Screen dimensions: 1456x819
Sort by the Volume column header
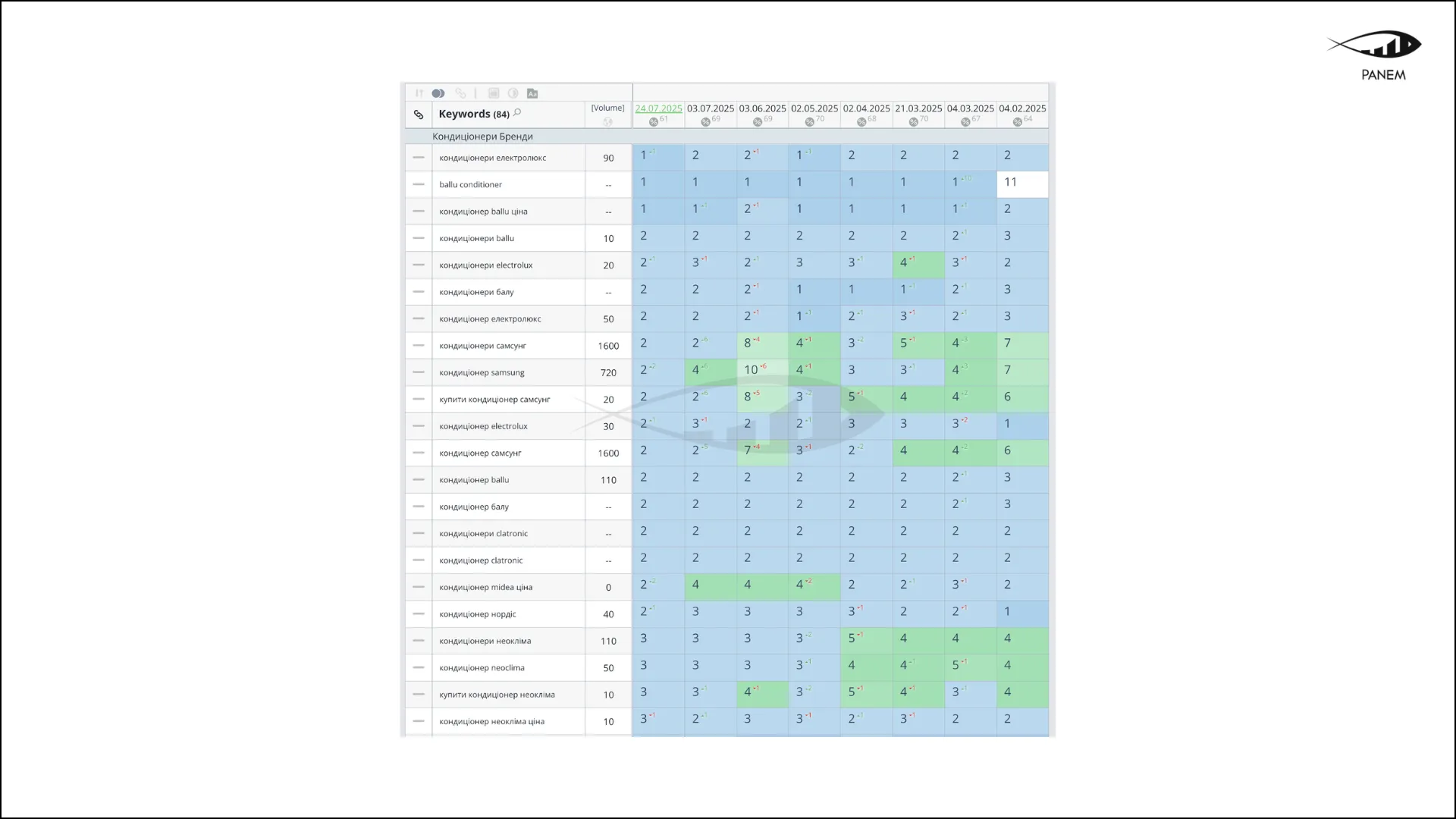tap(607, 108)
